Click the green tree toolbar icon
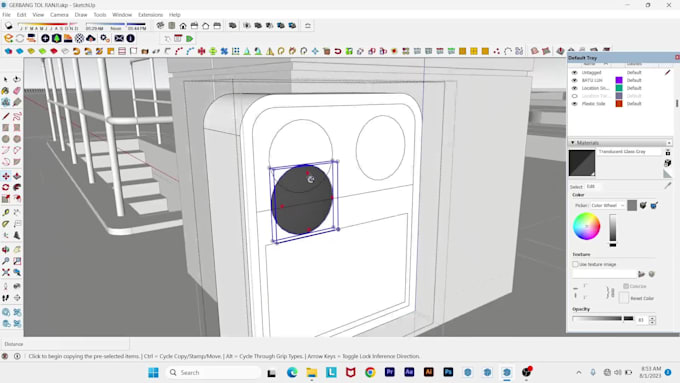This screenshot has width=680, height=383. (x=57, y=39)
